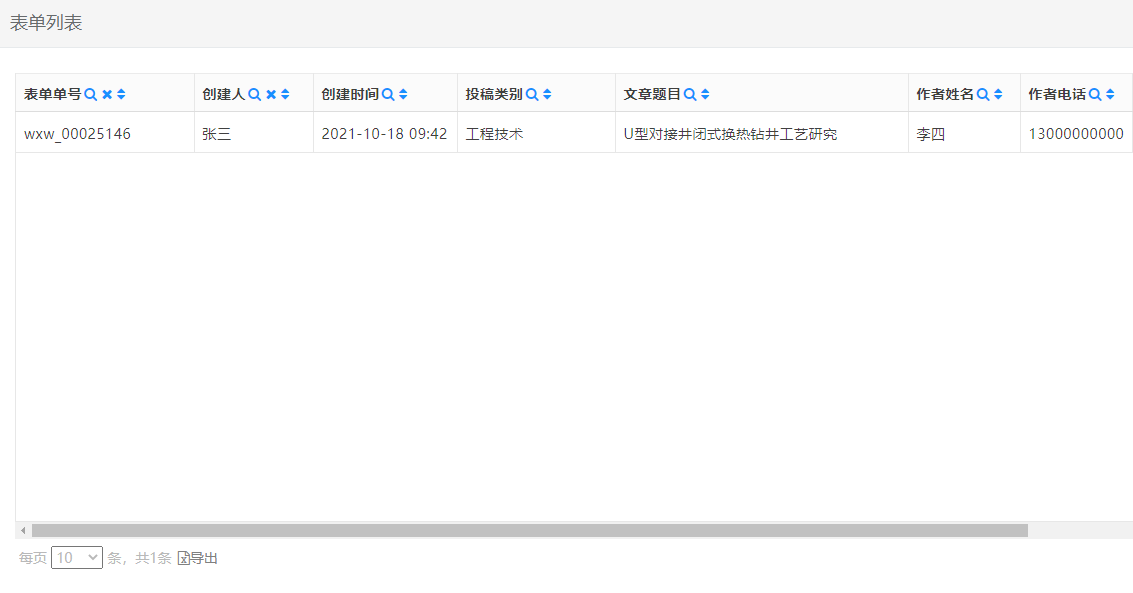Click the 创建时间 header label
The width and height of the screenshot is (1133, 593).
350,94
